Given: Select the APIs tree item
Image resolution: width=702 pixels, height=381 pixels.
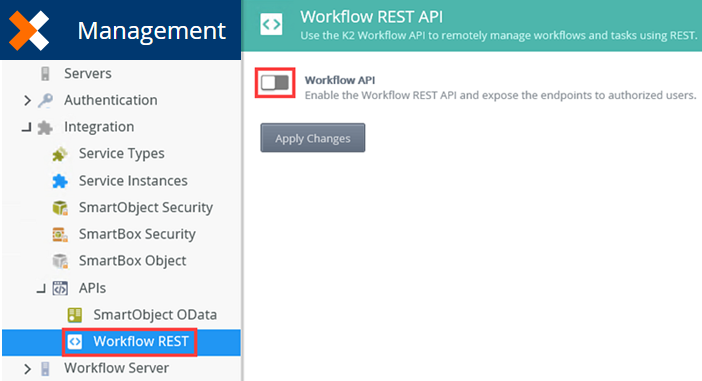Looking at the screenshot, I should click(x=92, y=288).
